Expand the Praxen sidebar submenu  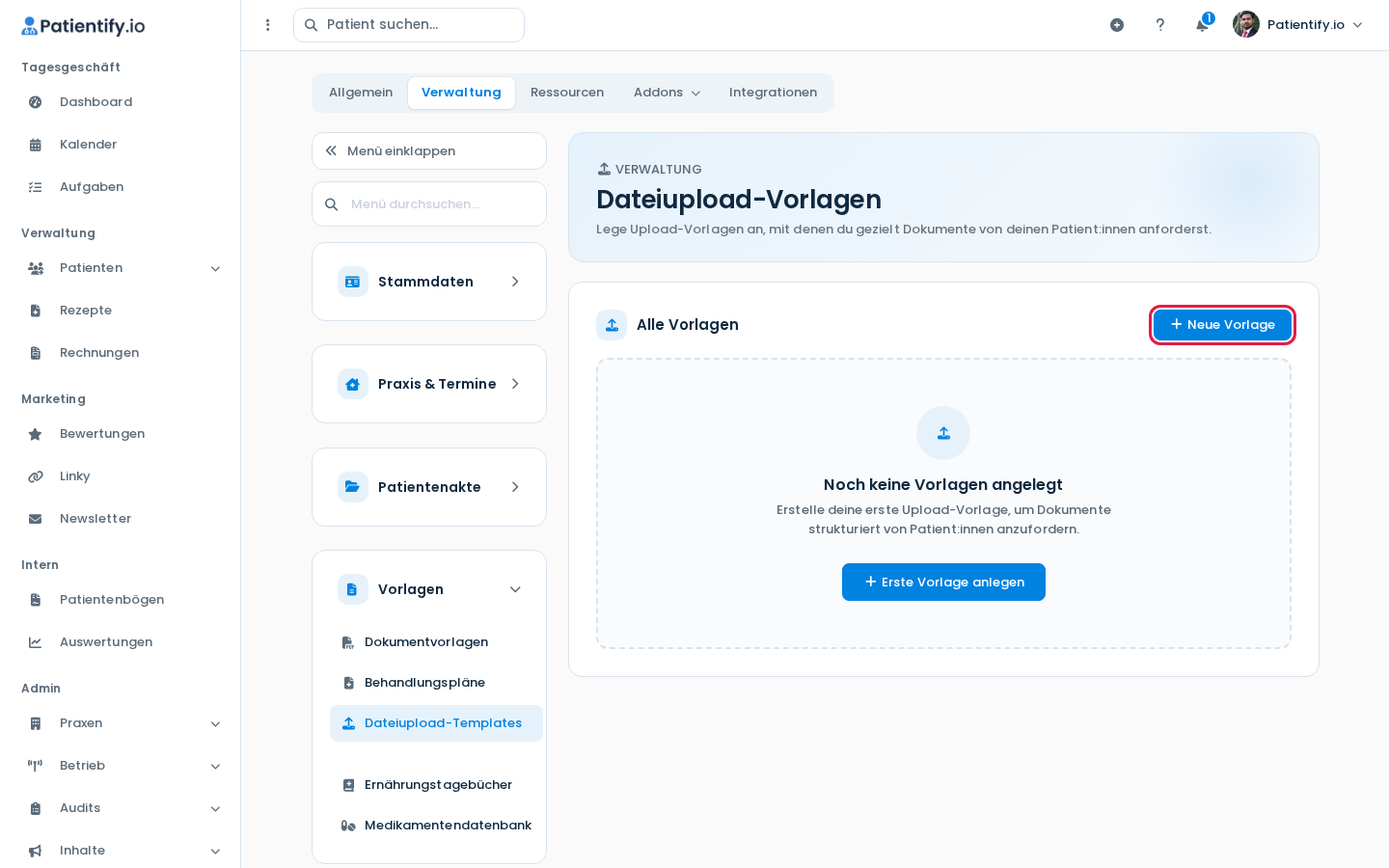tap(216, 723)
